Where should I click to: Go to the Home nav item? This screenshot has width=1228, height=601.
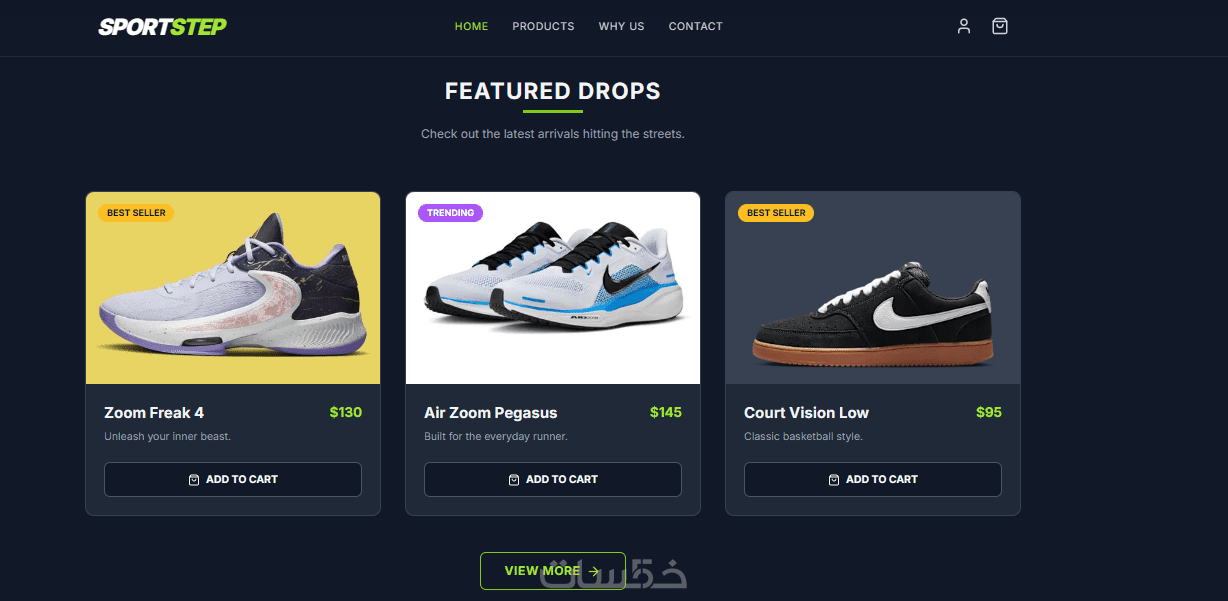pos(471,26)
